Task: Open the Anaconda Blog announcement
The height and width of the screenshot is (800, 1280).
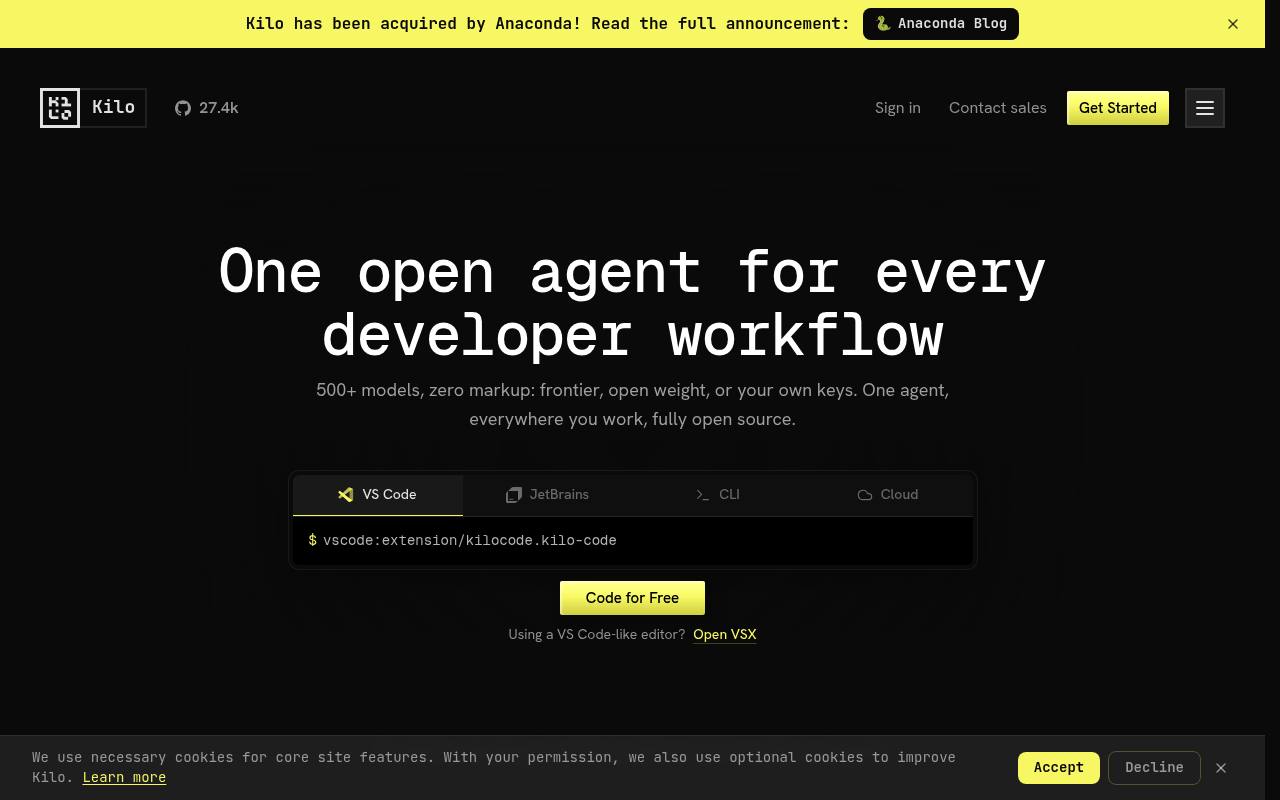Action: pyautogui.click(x=941, y=24)
